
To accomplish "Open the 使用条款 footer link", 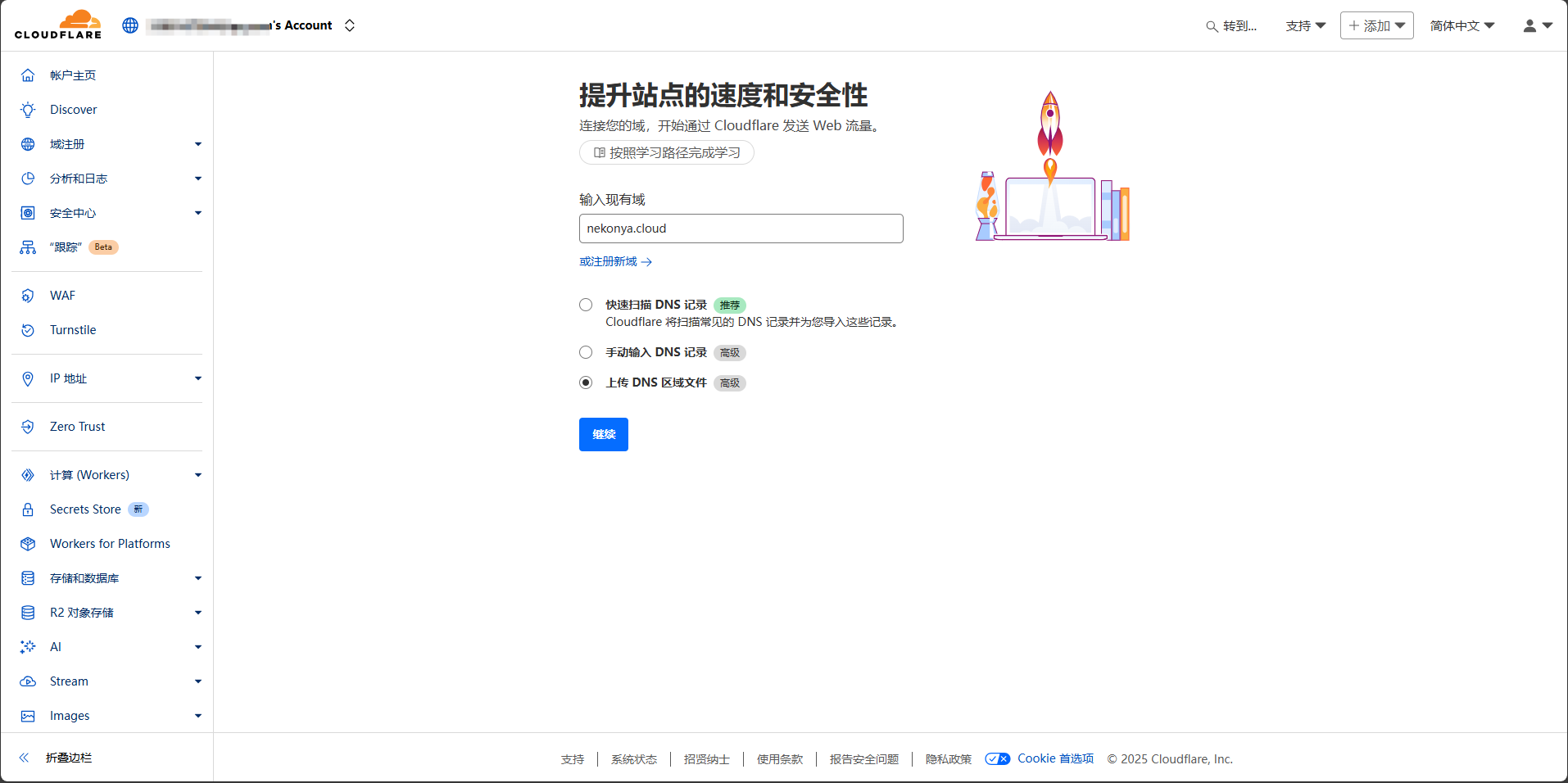I will click(780, 759).
